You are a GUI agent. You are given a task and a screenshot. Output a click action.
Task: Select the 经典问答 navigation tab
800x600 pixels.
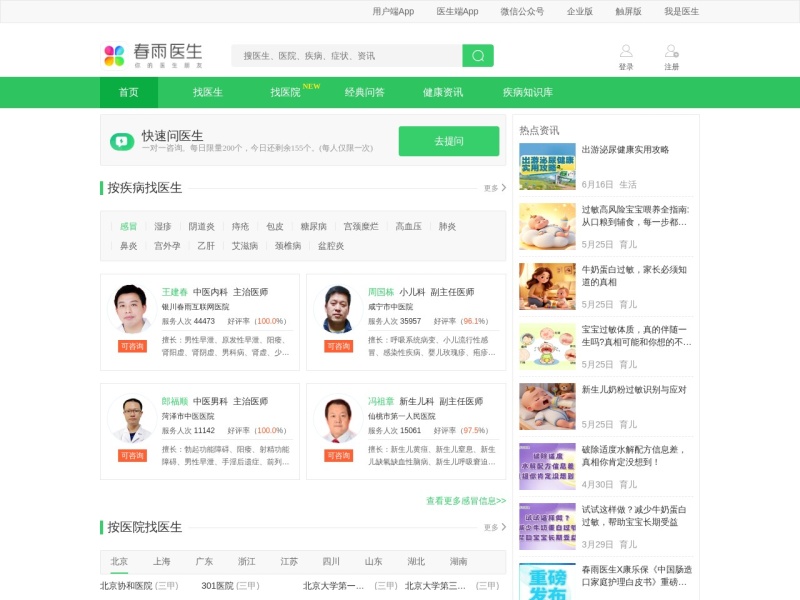pos(364,92)
